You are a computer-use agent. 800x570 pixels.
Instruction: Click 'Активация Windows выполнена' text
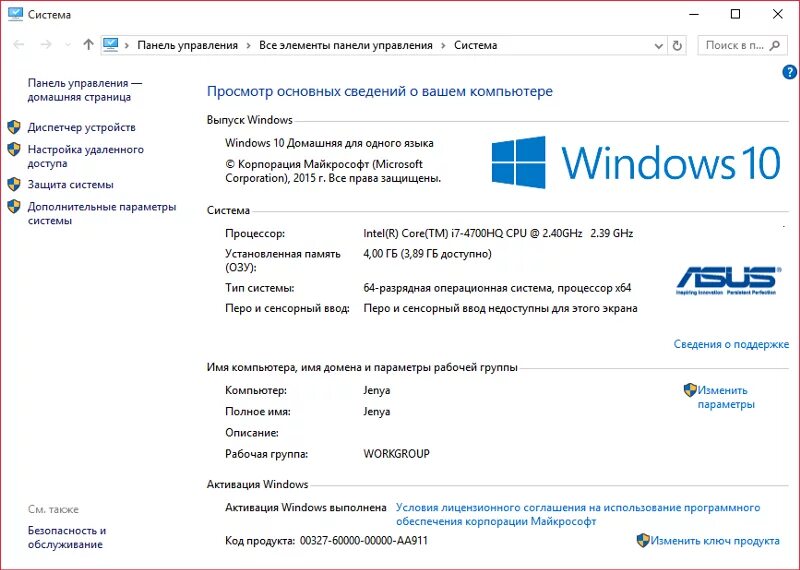[306, 507]
